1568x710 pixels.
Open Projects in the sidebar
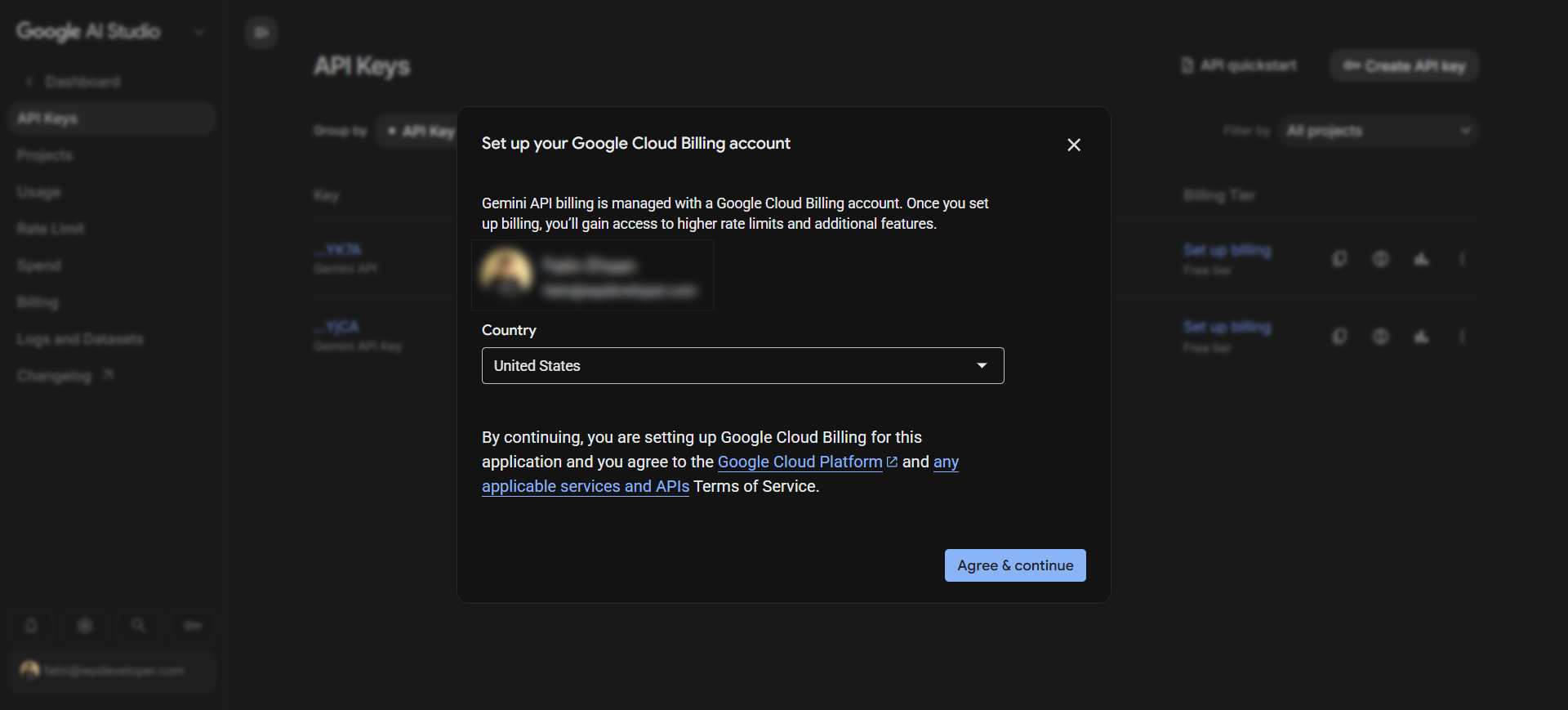tap(45, 155)
